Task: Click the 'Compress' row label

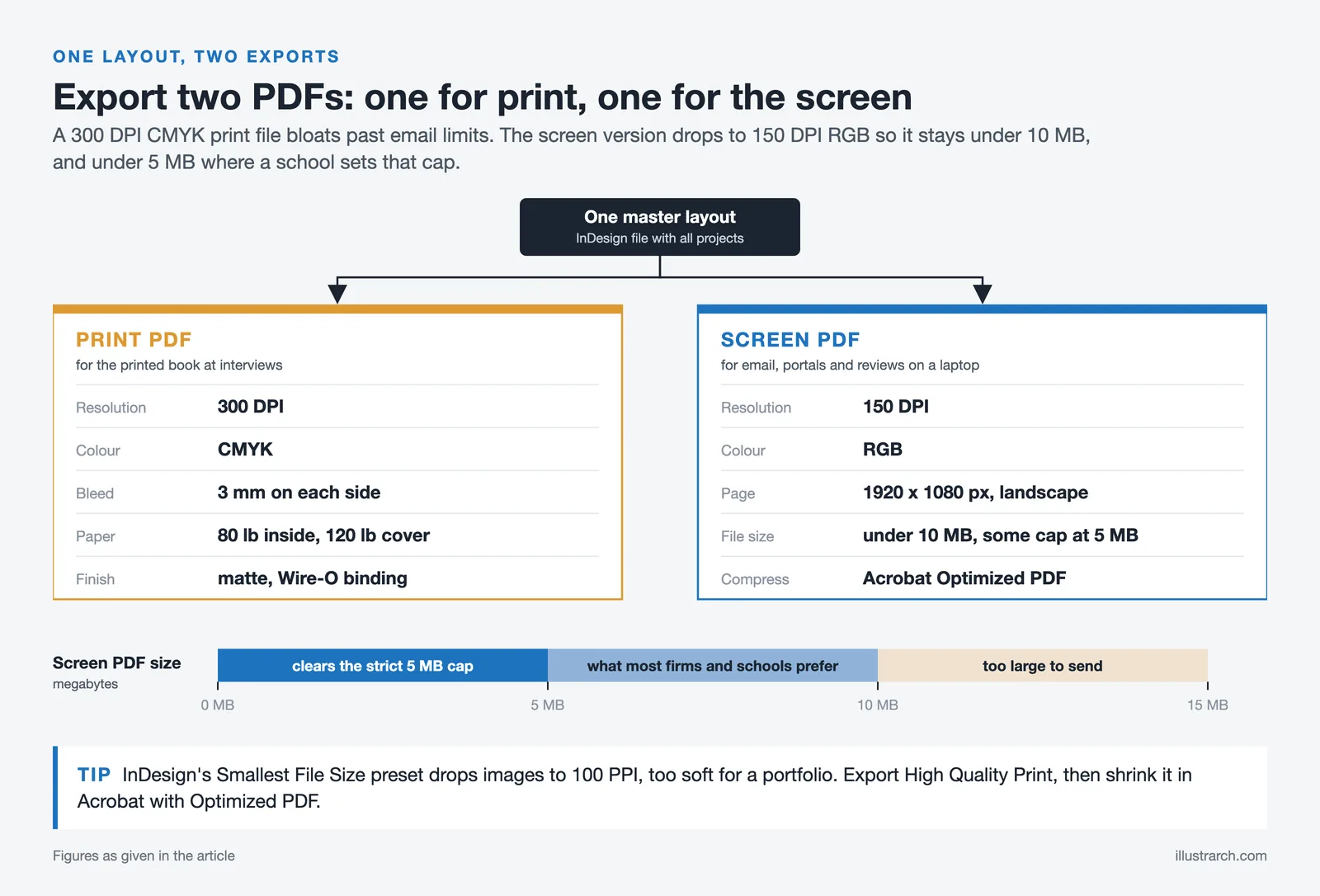Action: (755, 579)
